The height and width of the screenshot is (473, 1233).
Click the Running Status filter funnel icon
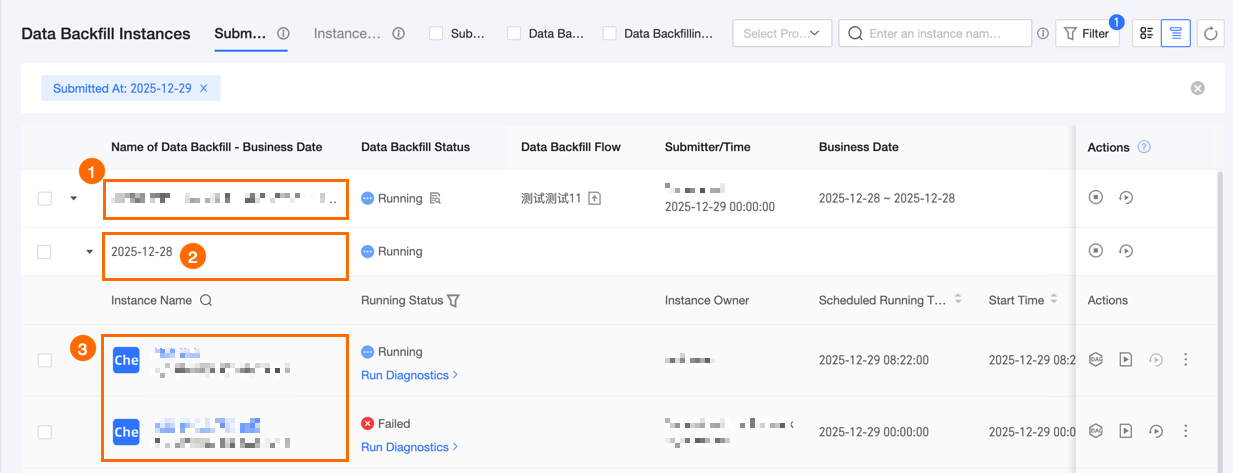[453, 300]
